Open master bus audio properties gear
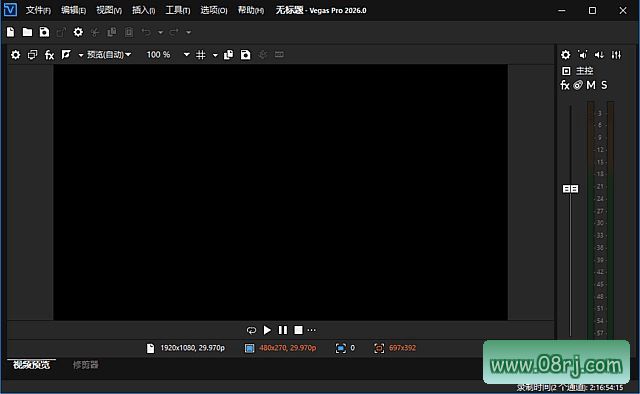This screenshot has height=394, width=640. click(x=566, y=55)
